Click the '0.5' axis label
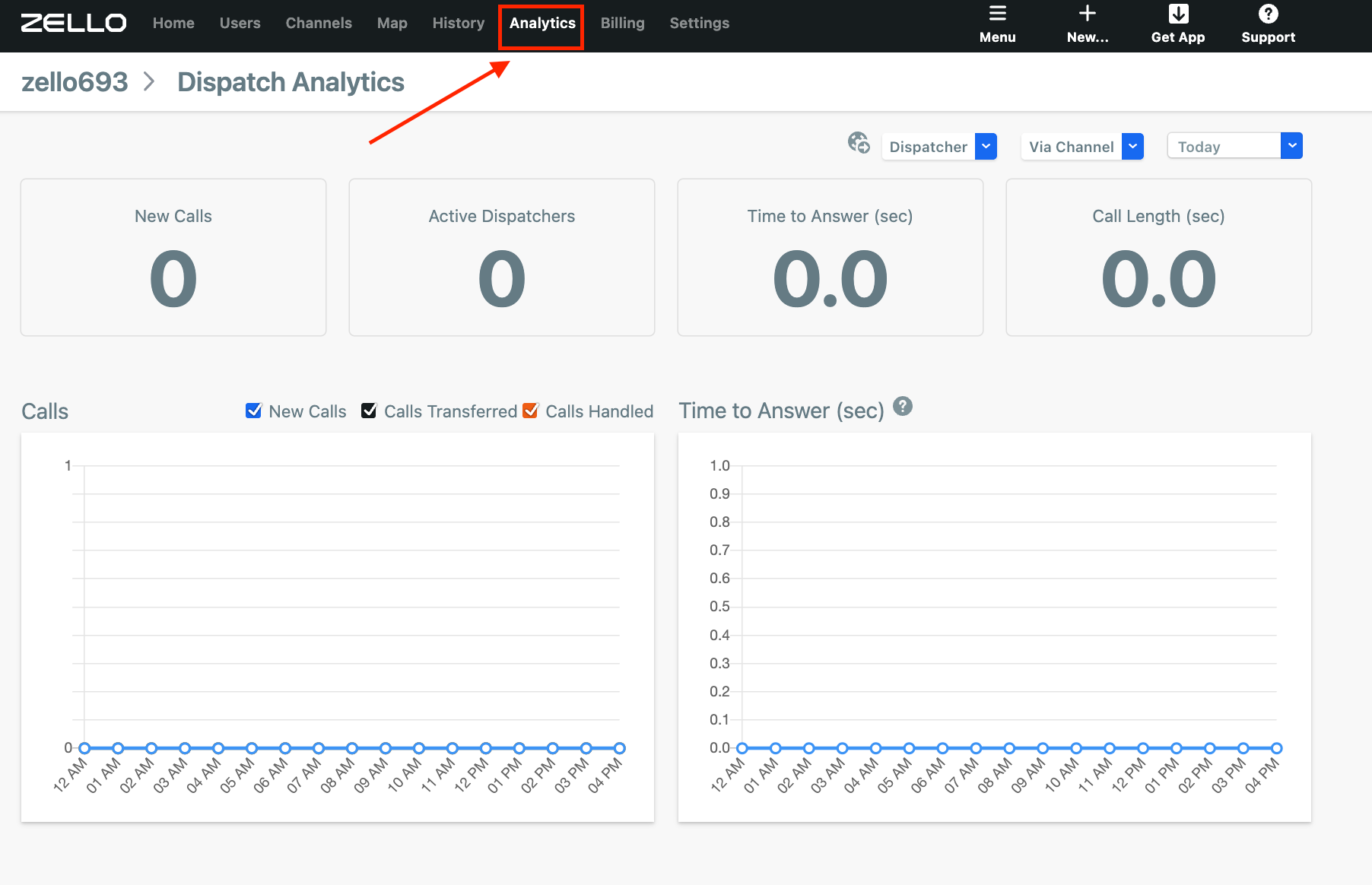The width and height of the screenshot is (1372, 885). (x=719, y=607)
